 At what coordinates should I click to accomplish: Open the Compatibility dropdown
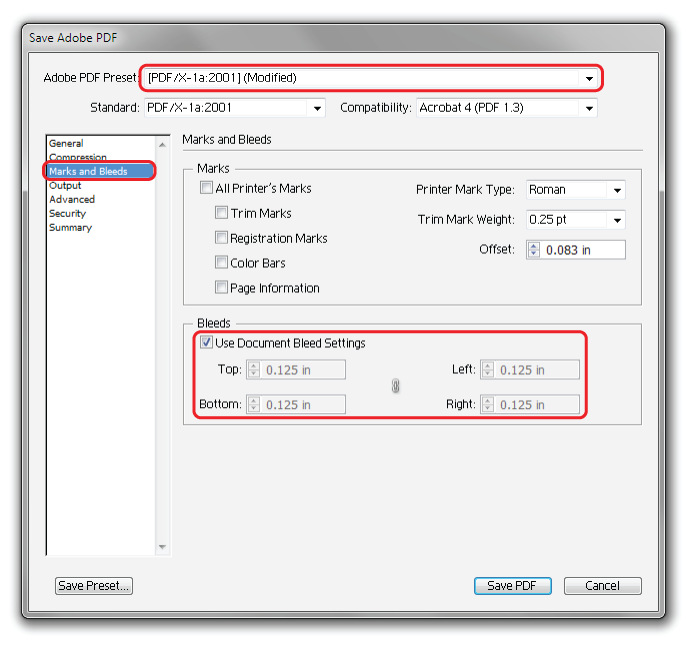click(x=588, y=108)
